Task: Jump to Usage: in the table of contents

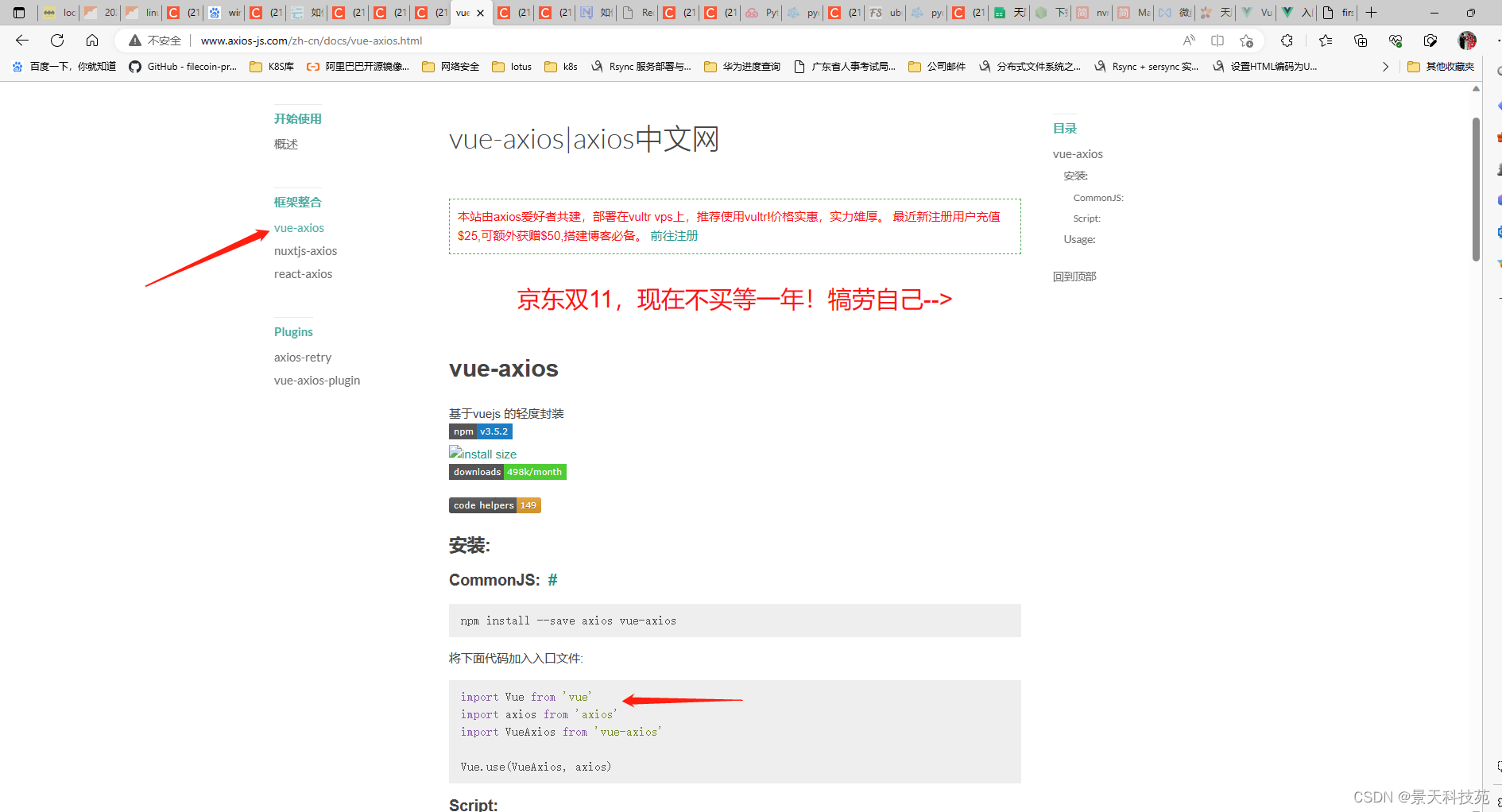Action: [1079, 239]
